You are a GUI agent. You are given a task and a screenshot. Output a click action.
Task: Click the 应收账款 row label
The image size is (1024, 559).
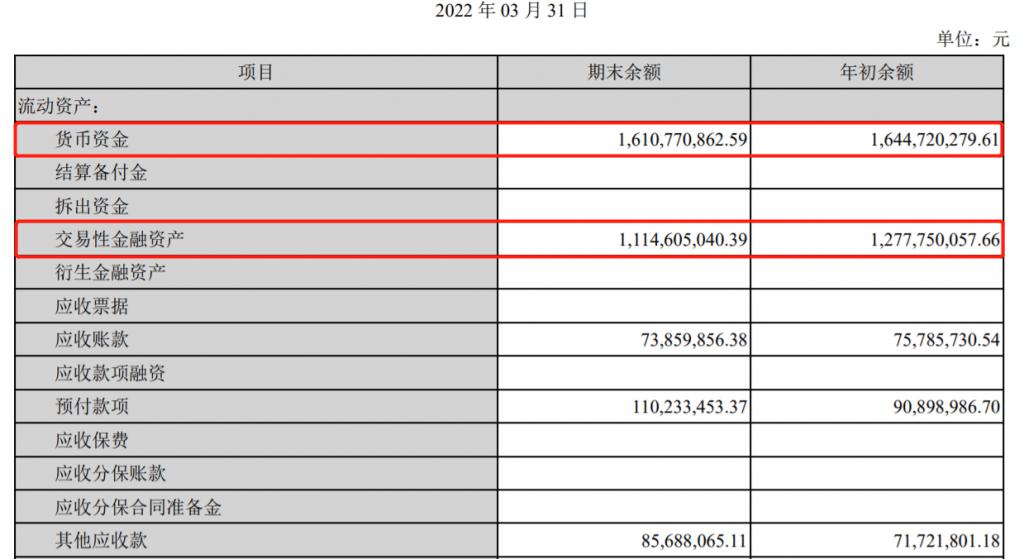click(x=92, y=340)
